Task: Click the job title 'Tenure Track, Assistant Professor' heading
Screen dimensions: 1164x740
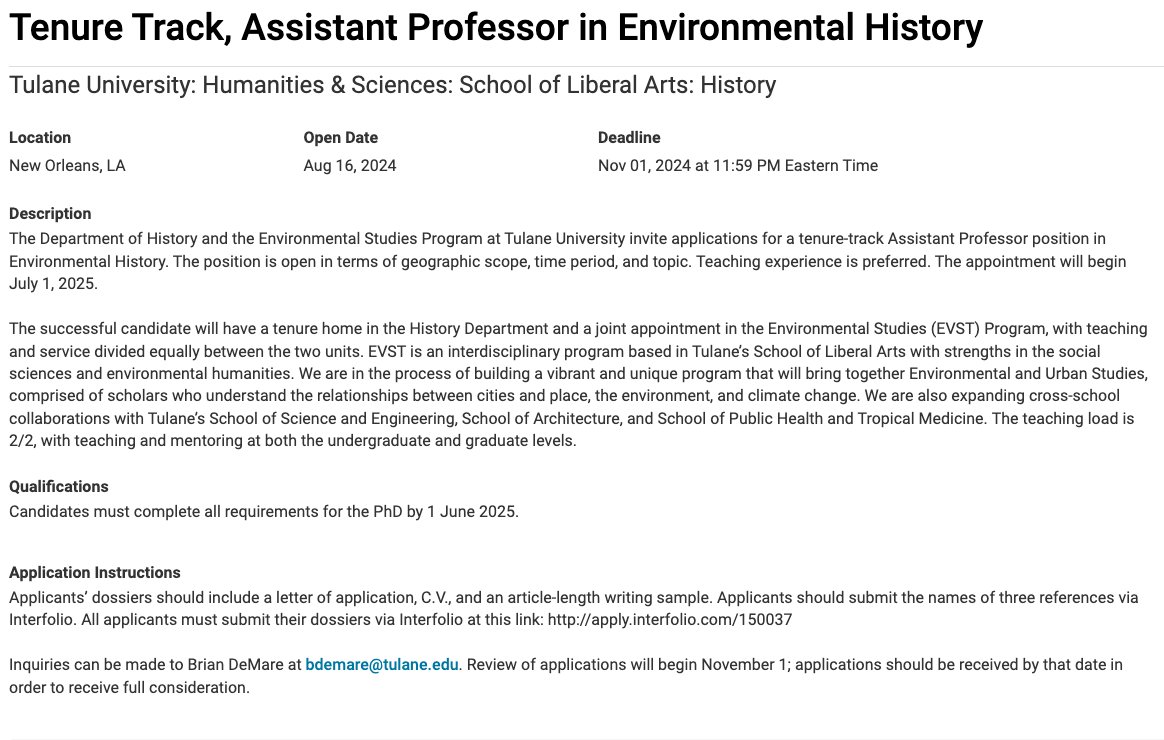Action: (x=496, y=28)
